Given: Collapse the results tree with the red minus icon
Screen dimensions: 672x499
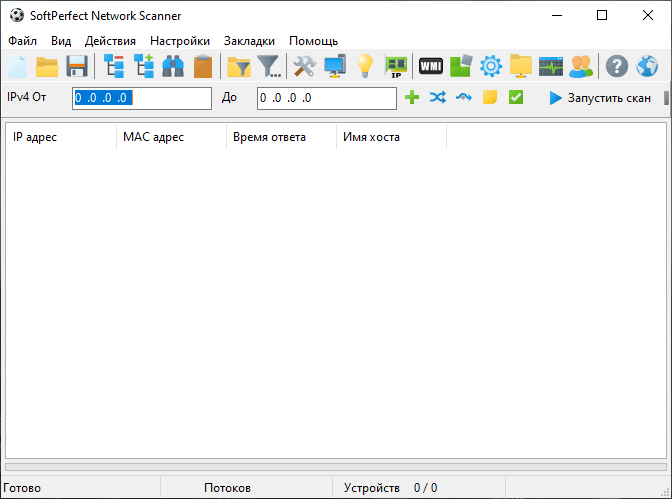Looking at the screenshot, I should 114,66.
